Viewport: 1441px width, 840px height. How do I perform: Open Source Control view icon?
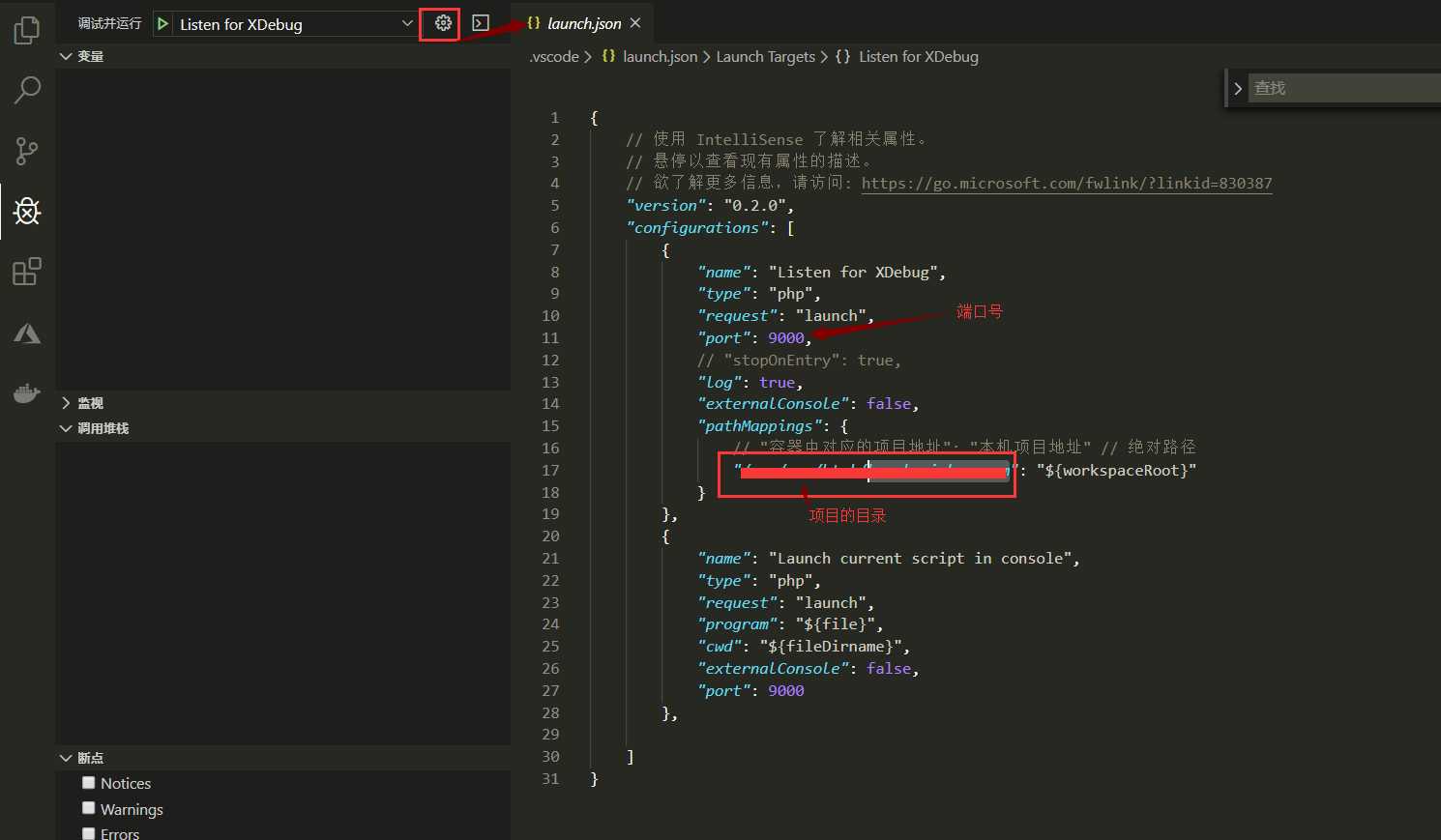[27, 151]
